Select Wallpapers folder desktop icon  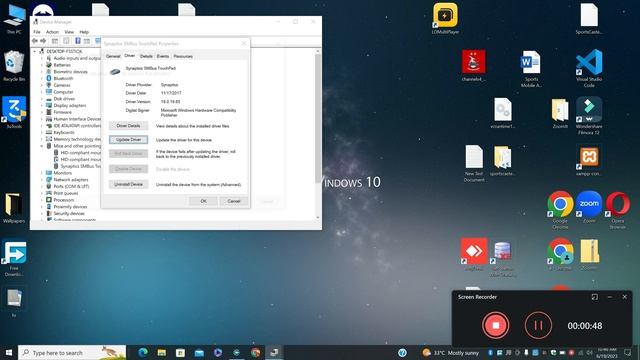[14, 208]
